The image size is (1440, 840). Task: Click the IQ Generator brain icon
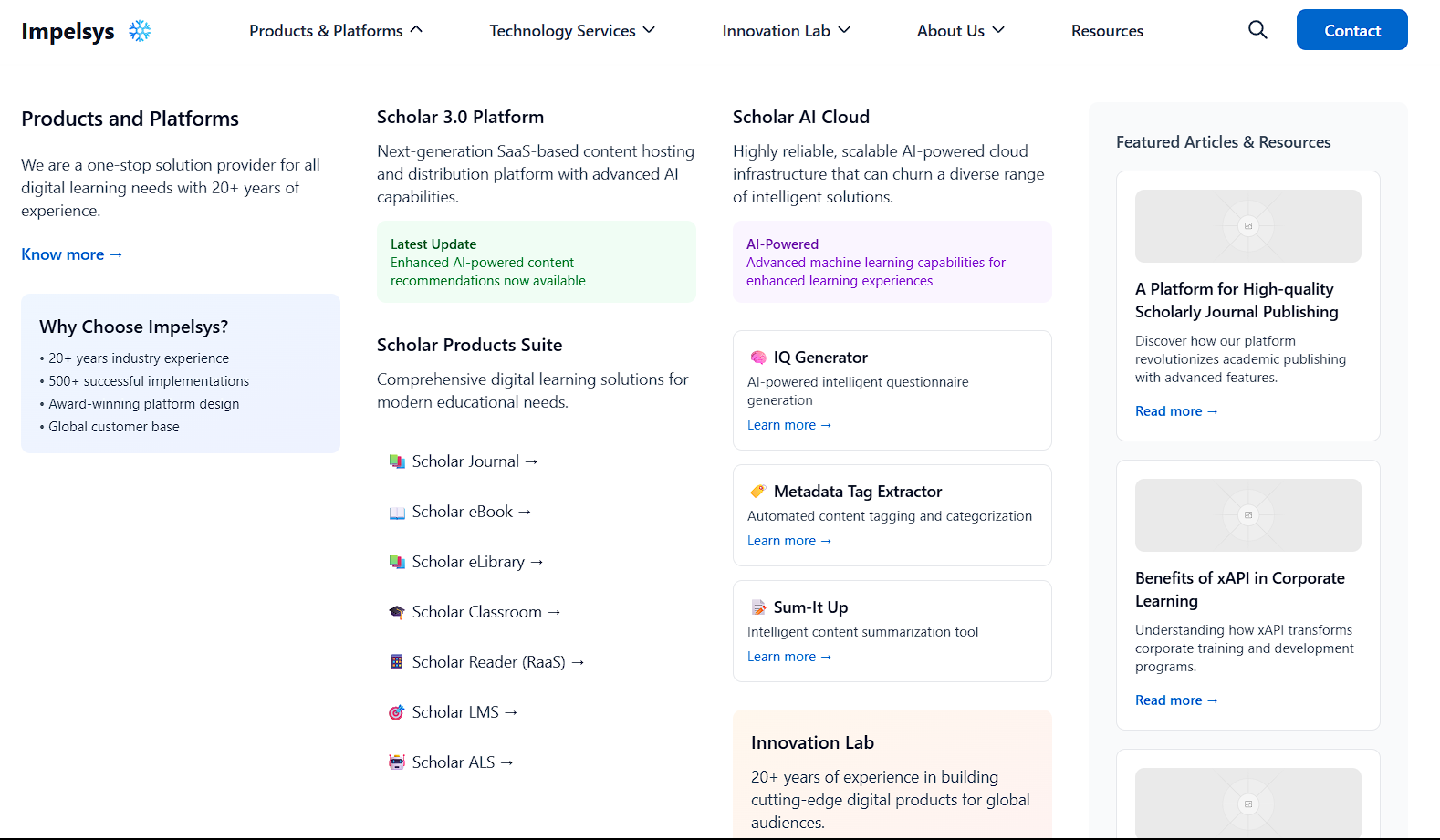point(758,358)
